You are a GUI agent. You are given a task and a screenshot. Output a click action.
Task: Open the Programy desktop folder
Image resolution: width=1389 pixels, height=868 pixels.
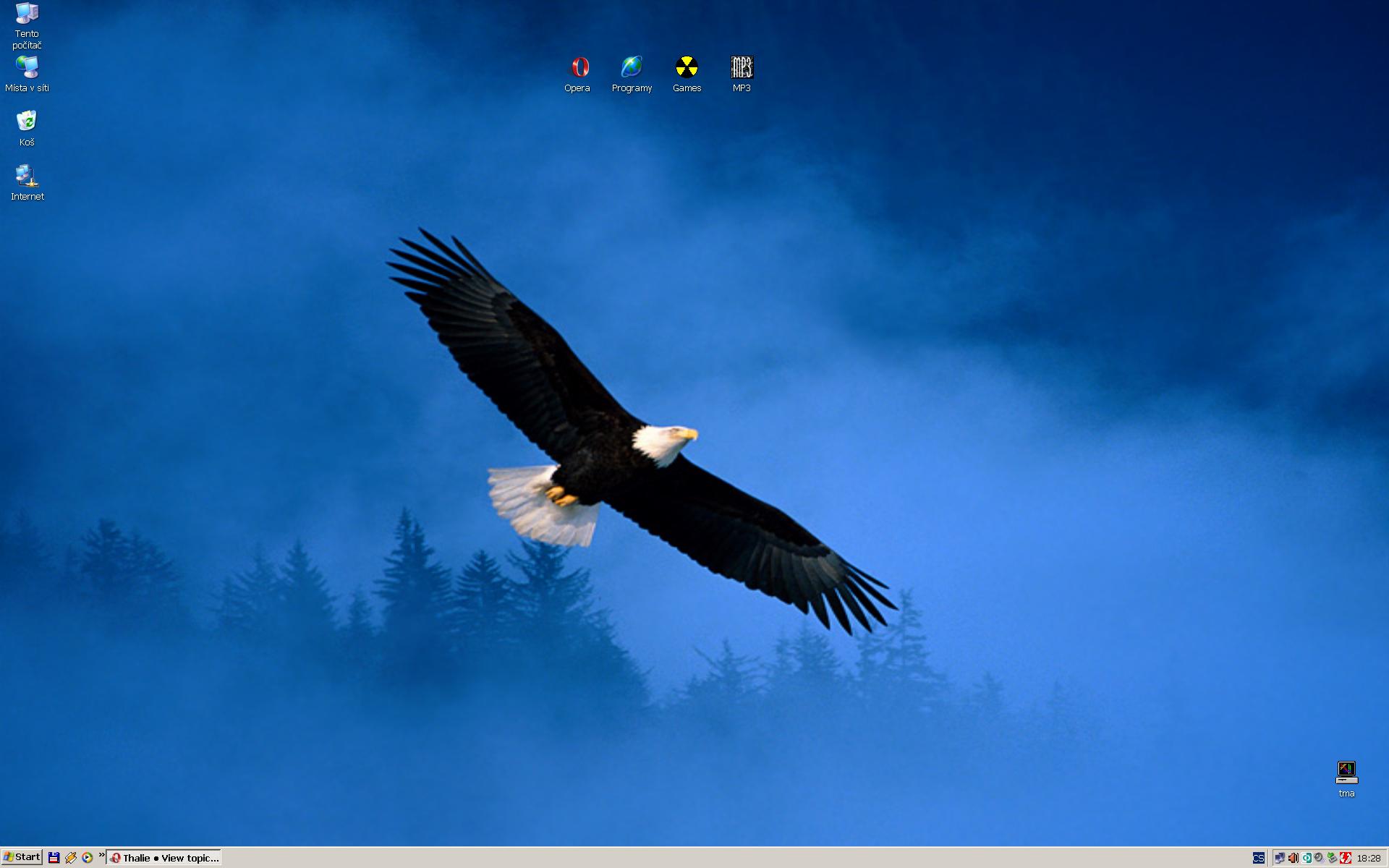[632, 68]
